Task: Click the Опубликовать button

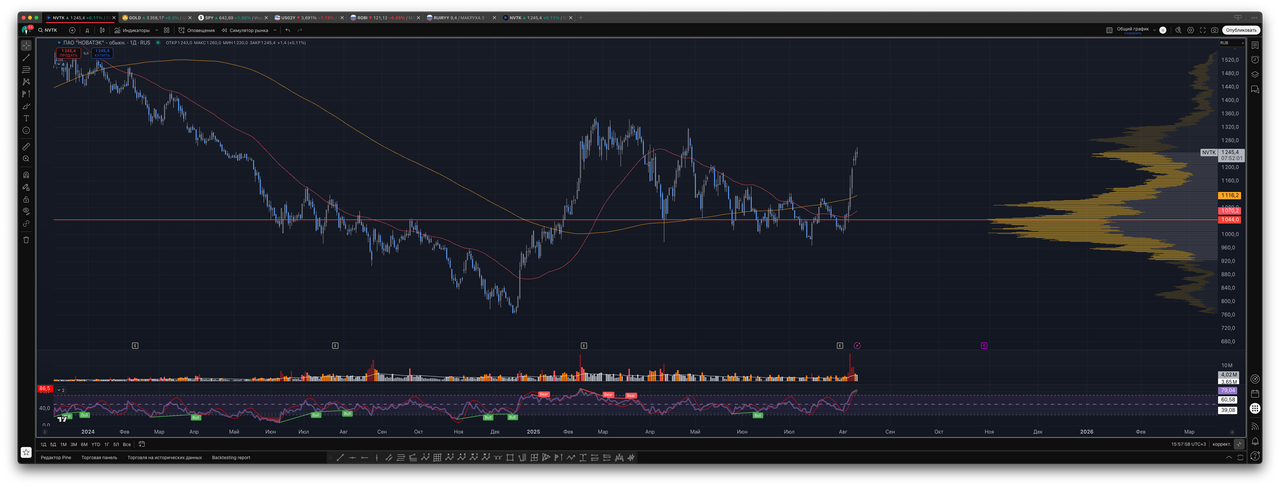Action: click(1241, 30)
